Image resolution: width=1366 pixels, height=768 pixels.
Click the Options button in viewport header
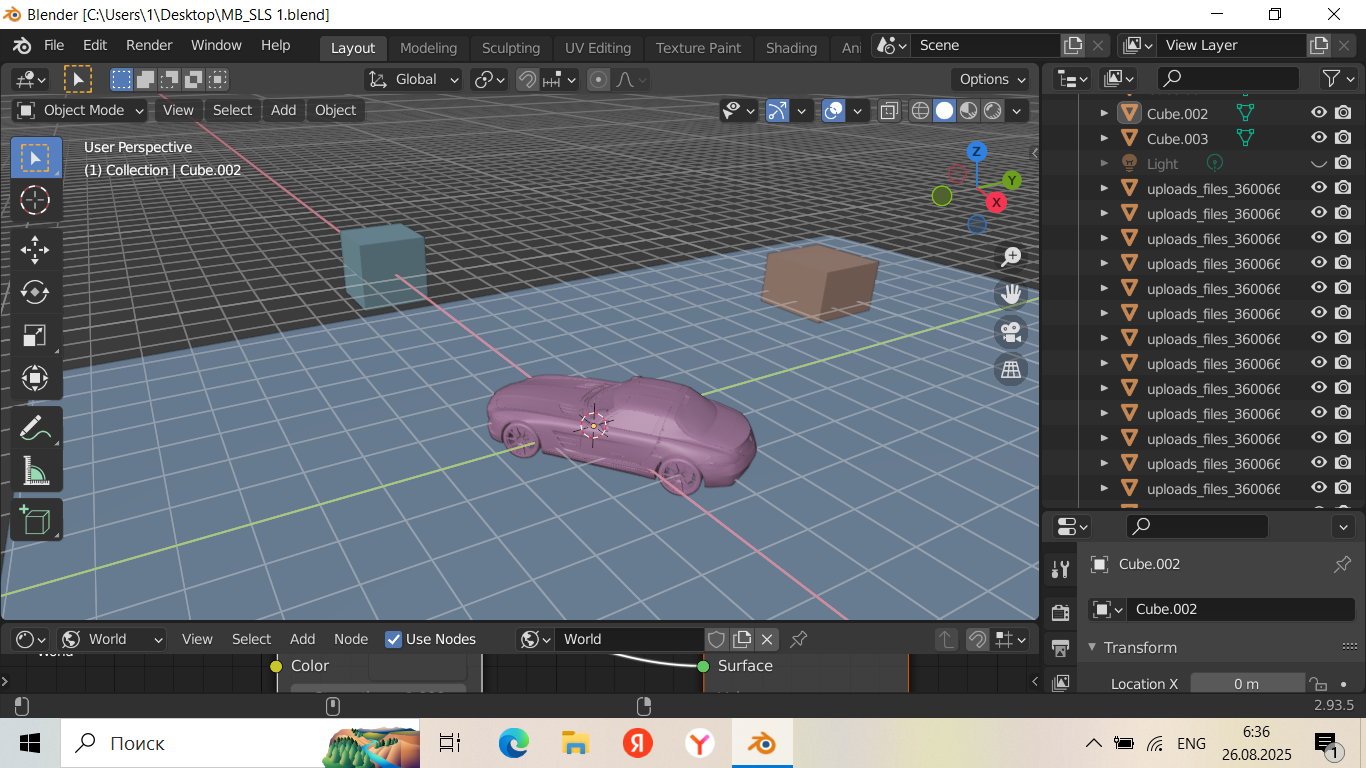point(992,79)
